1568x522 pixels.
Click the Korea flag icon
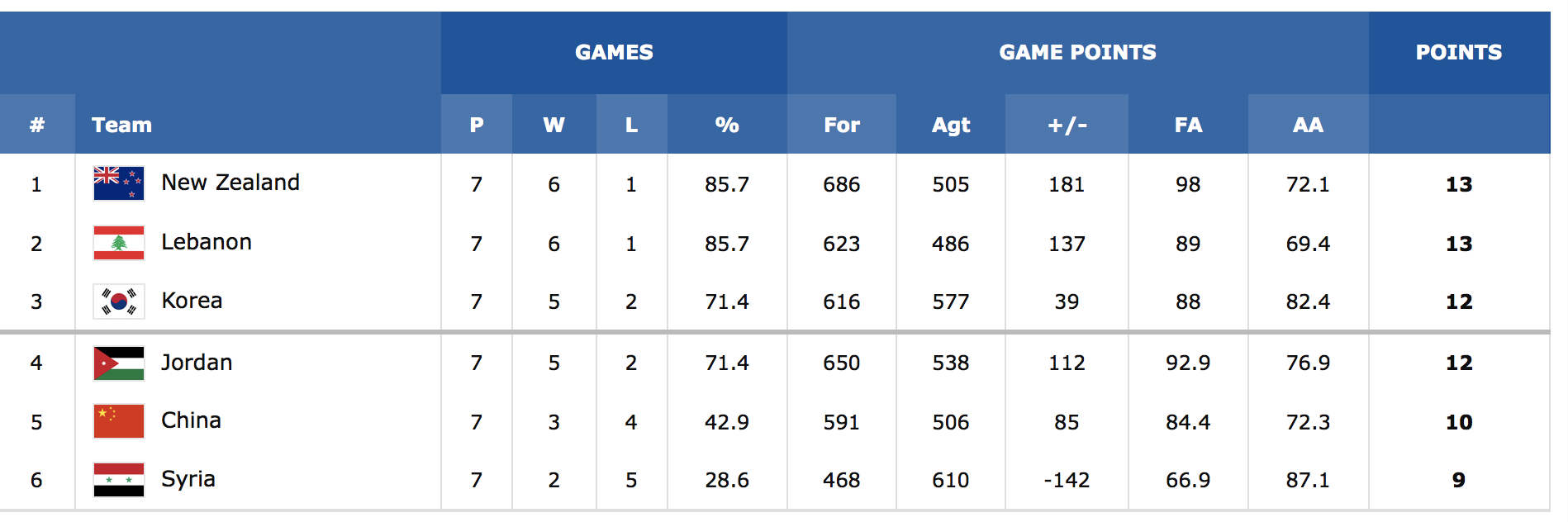click(x=119, y=301)
